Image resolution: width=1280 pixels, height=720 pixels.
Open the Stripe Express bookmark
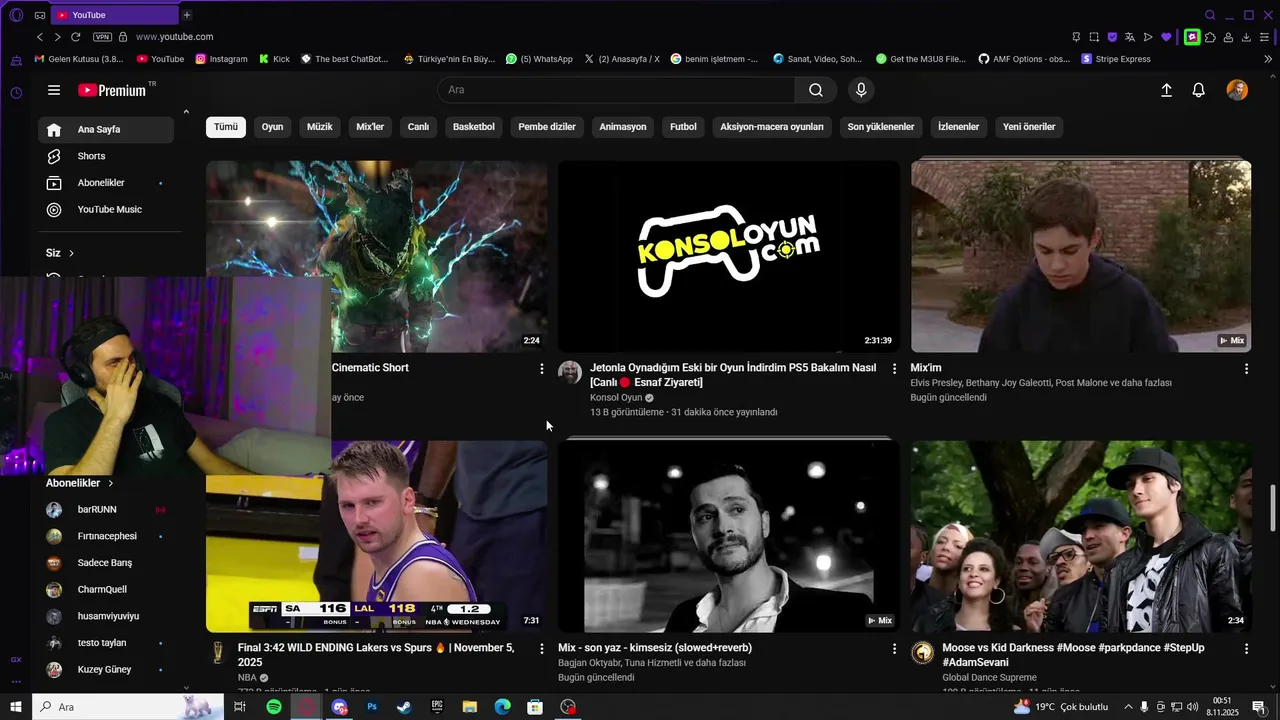click(1116, 59)
